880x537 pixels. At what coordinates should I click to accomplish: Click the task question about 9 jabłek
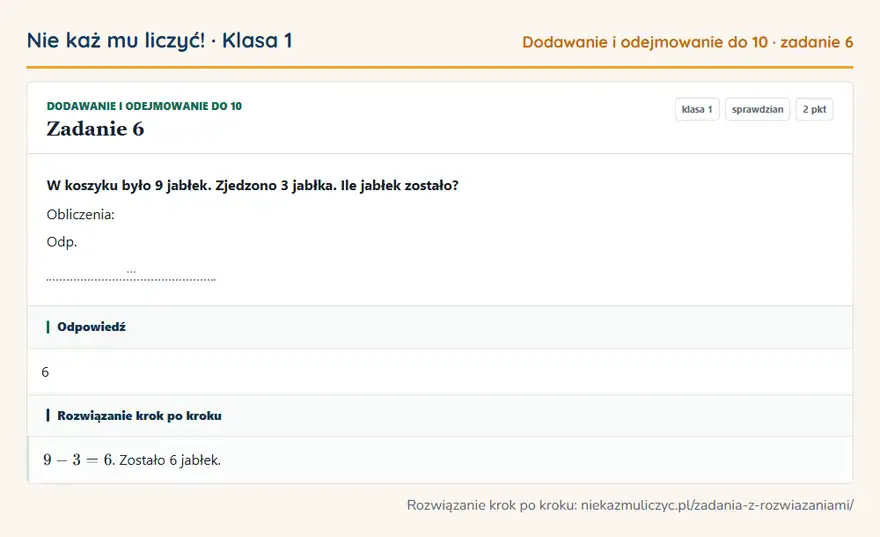[253, 186]
